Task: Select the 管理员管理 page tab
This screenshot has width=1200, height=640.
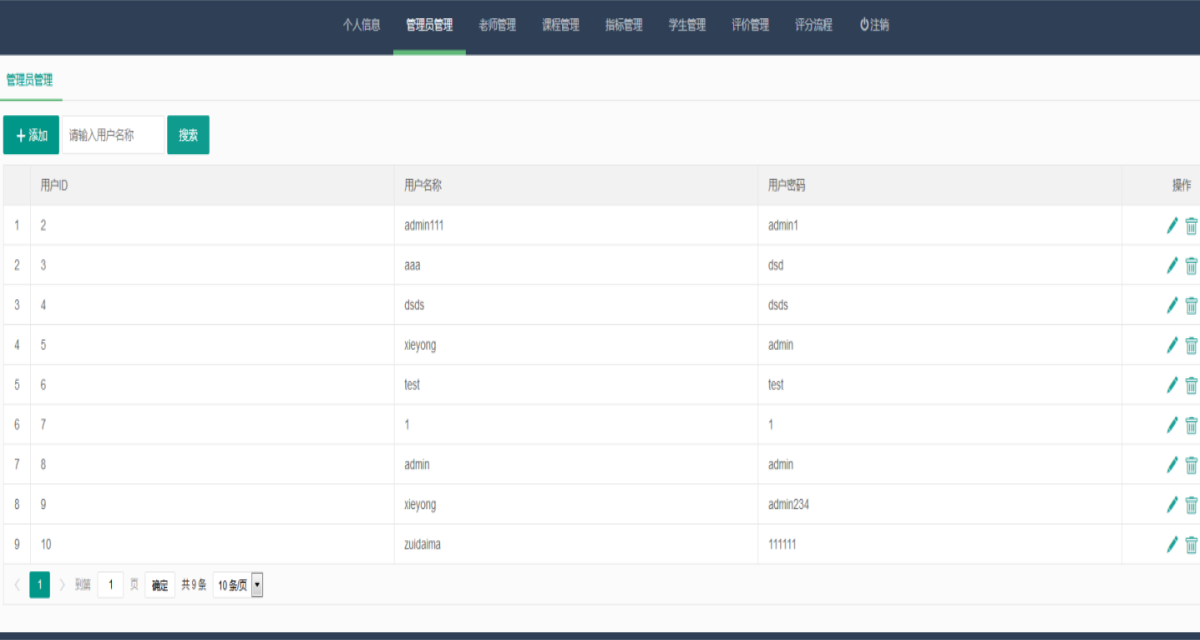Action: click(x=30, y=80)
